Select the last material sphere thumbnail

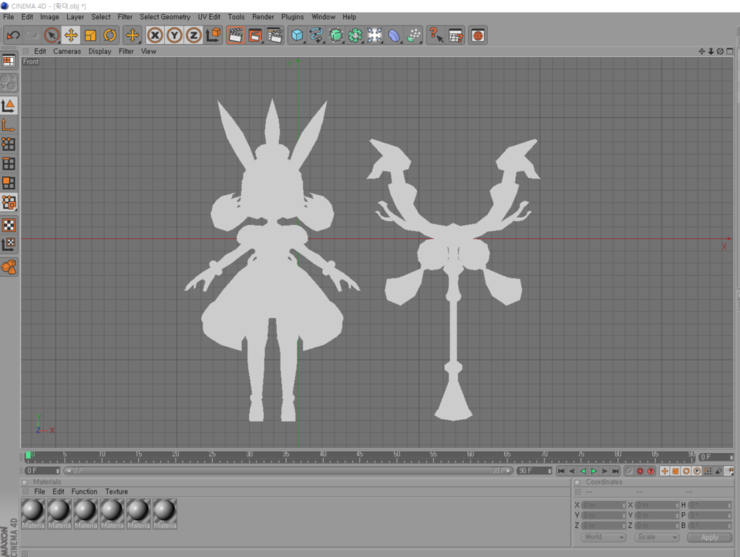pos(165,513)
